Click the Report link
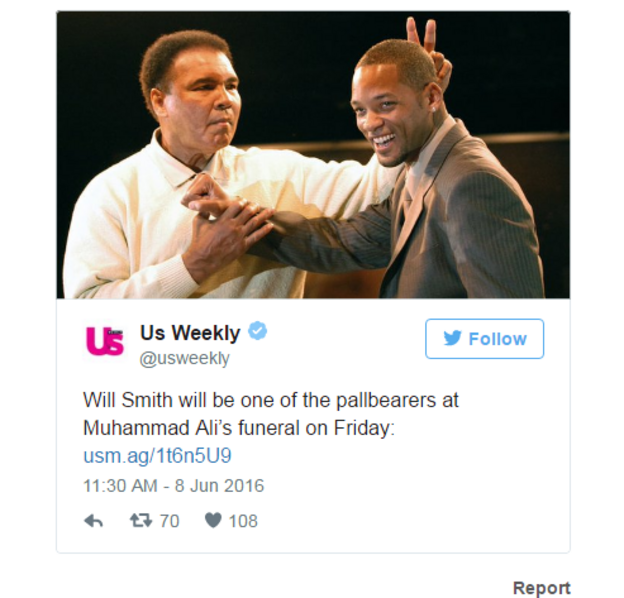 coord(542,588)
